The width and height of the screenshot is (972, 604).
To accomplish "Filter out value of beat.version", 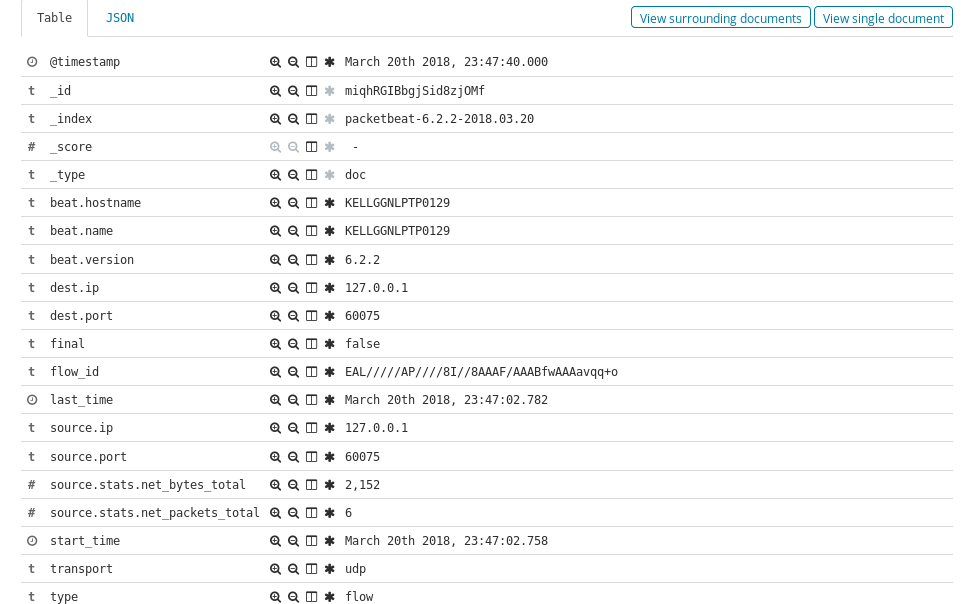I will [293, 260].
